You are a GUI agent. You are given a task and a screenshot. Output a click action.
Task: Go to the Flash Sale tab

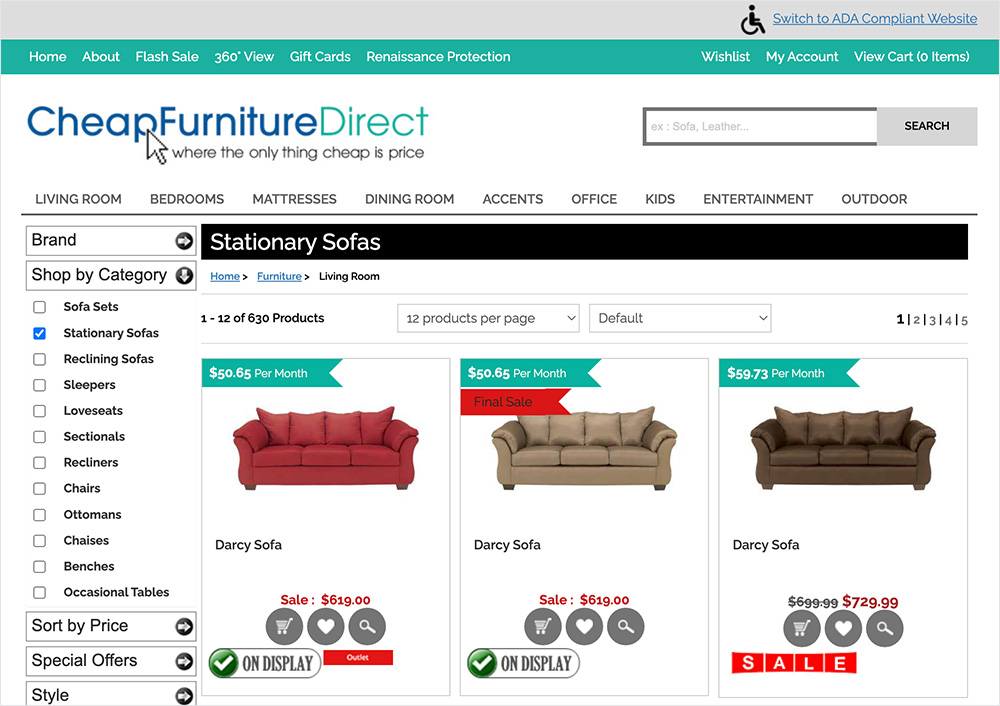pos(167,57)
